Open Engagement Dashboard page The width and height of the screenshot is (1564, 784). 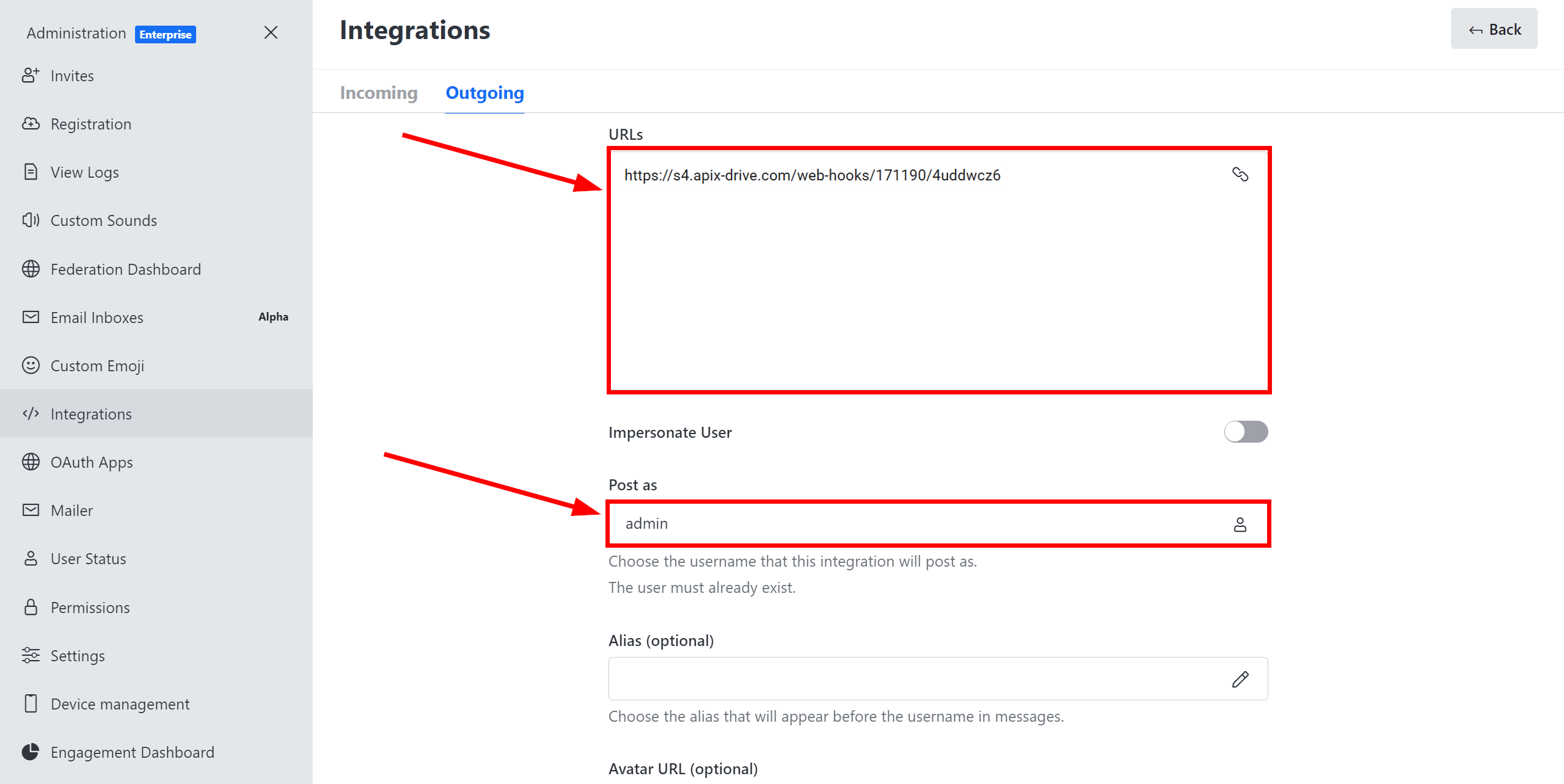[156, 752]
